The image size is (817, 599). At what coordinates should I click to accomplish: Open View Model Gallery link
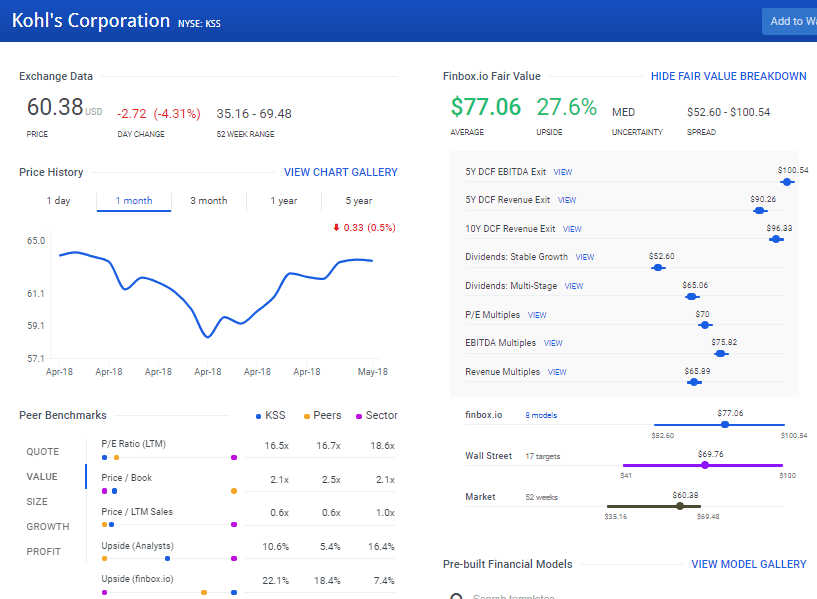click(748, 564)
